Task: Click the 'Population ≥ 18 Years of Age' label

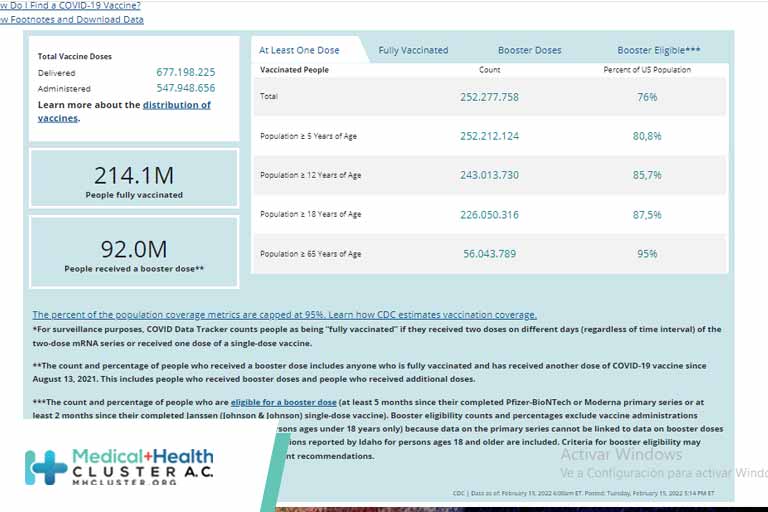Action: [311, 214]
